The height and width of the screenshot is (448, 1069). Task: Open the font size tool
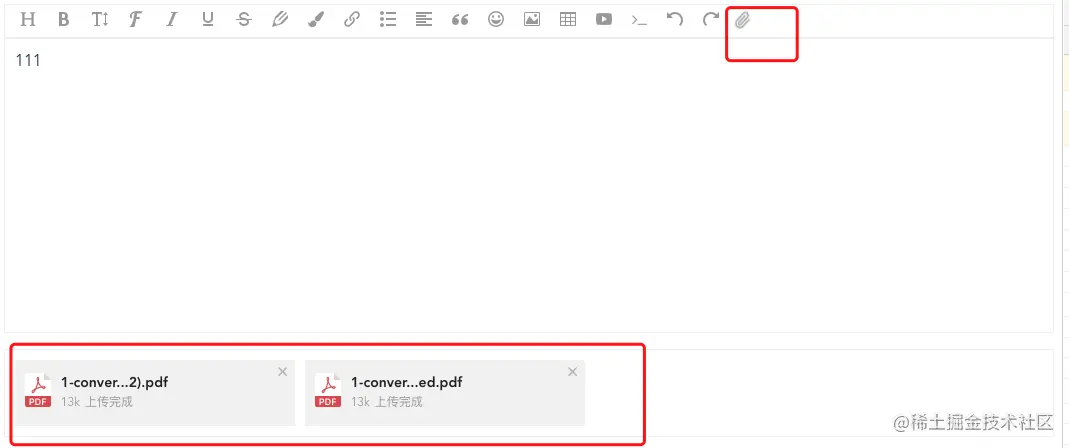[100, 19]
